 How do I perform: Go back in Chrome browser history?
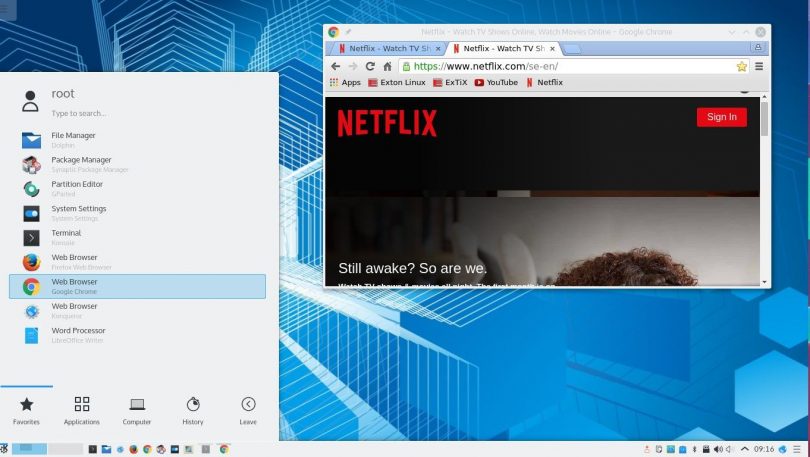(336, 66)
